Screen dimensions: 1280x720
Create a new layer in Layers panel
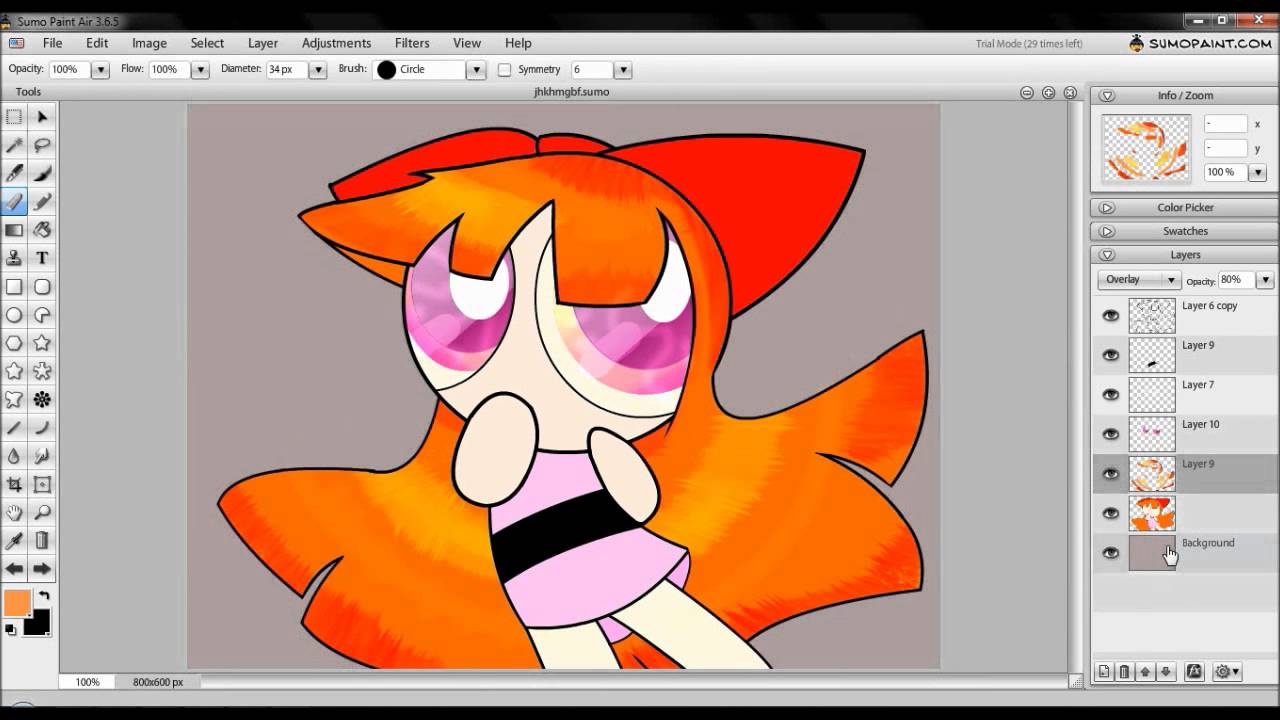[1104, 672]
